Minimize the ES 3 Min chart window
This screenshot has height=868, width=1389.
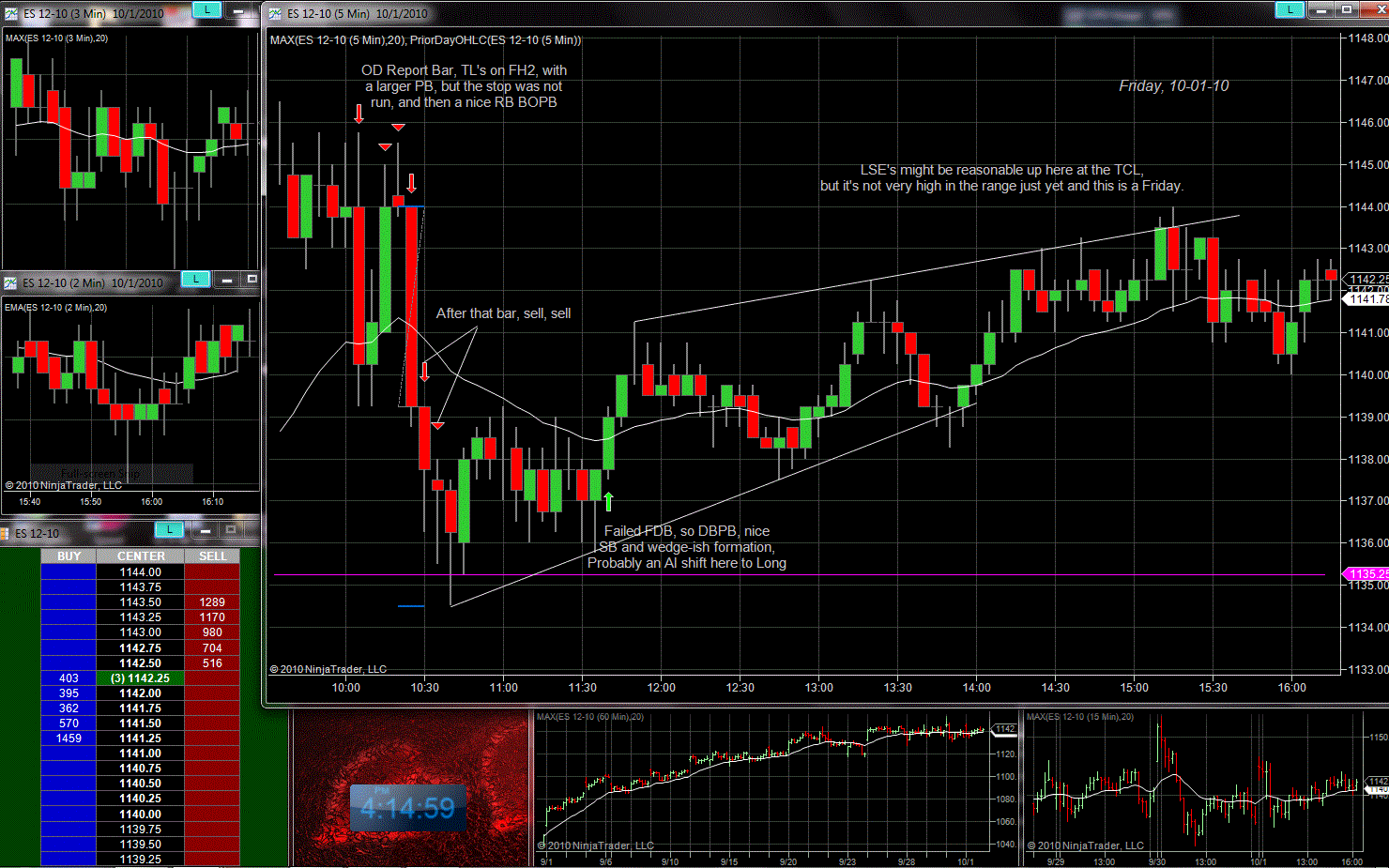(x=238, y=11)
